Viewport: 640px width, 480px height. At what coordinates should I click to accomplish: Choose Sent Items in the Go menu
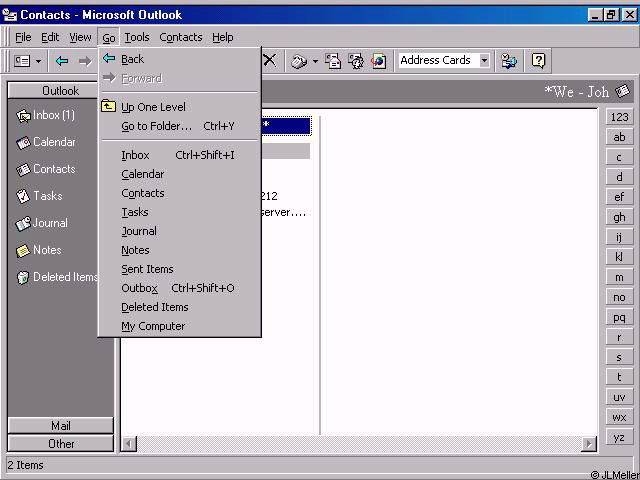[180, 269]
